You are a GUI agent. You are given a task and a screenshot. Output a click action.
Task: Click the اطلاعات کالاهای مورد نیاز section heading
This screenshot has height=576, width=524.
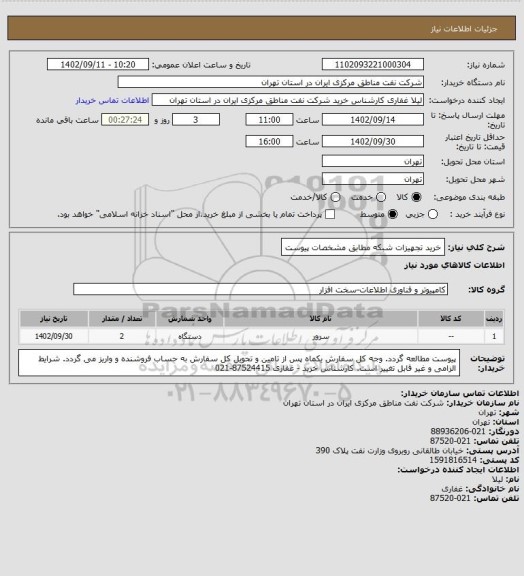454,265
